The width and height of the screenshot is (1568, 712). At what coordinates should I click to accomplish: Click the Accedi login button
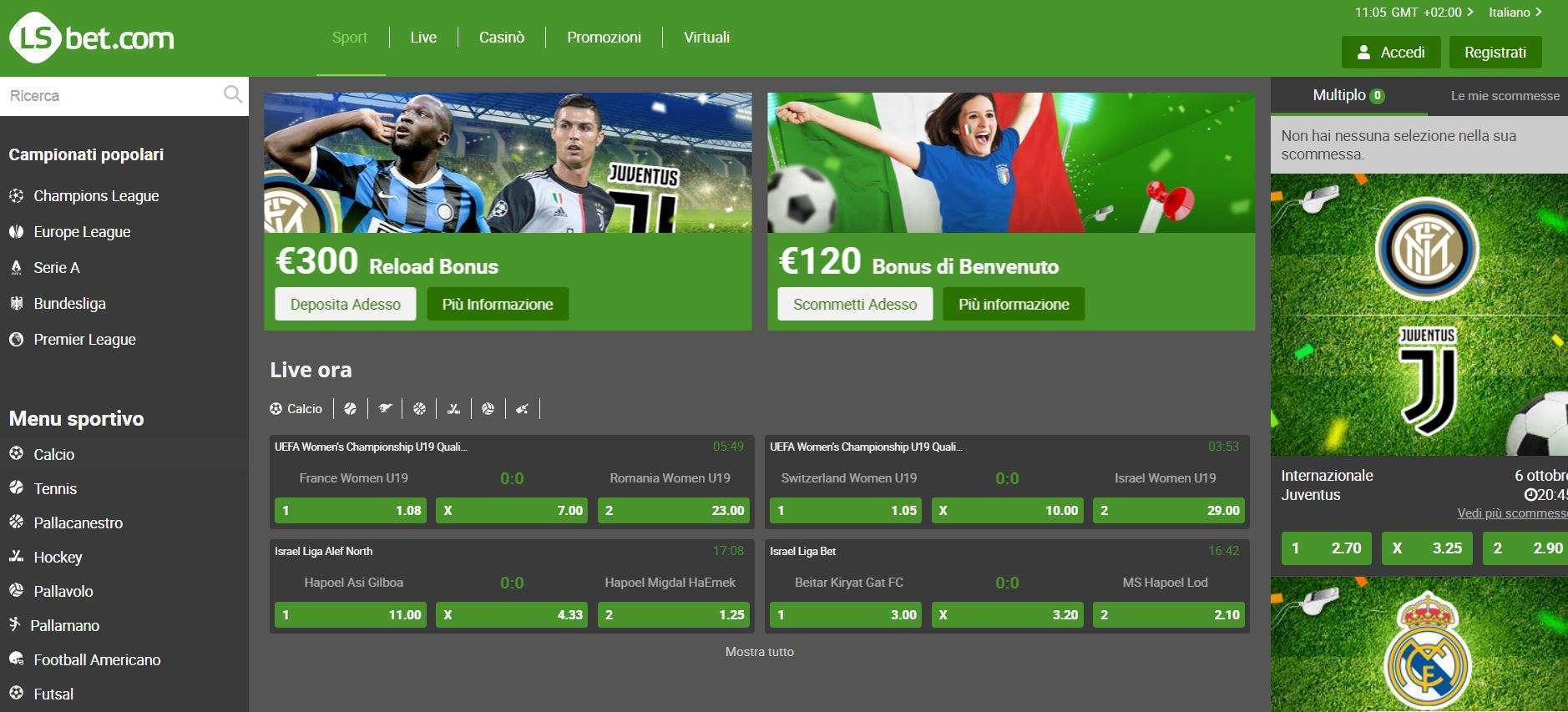1391,53
